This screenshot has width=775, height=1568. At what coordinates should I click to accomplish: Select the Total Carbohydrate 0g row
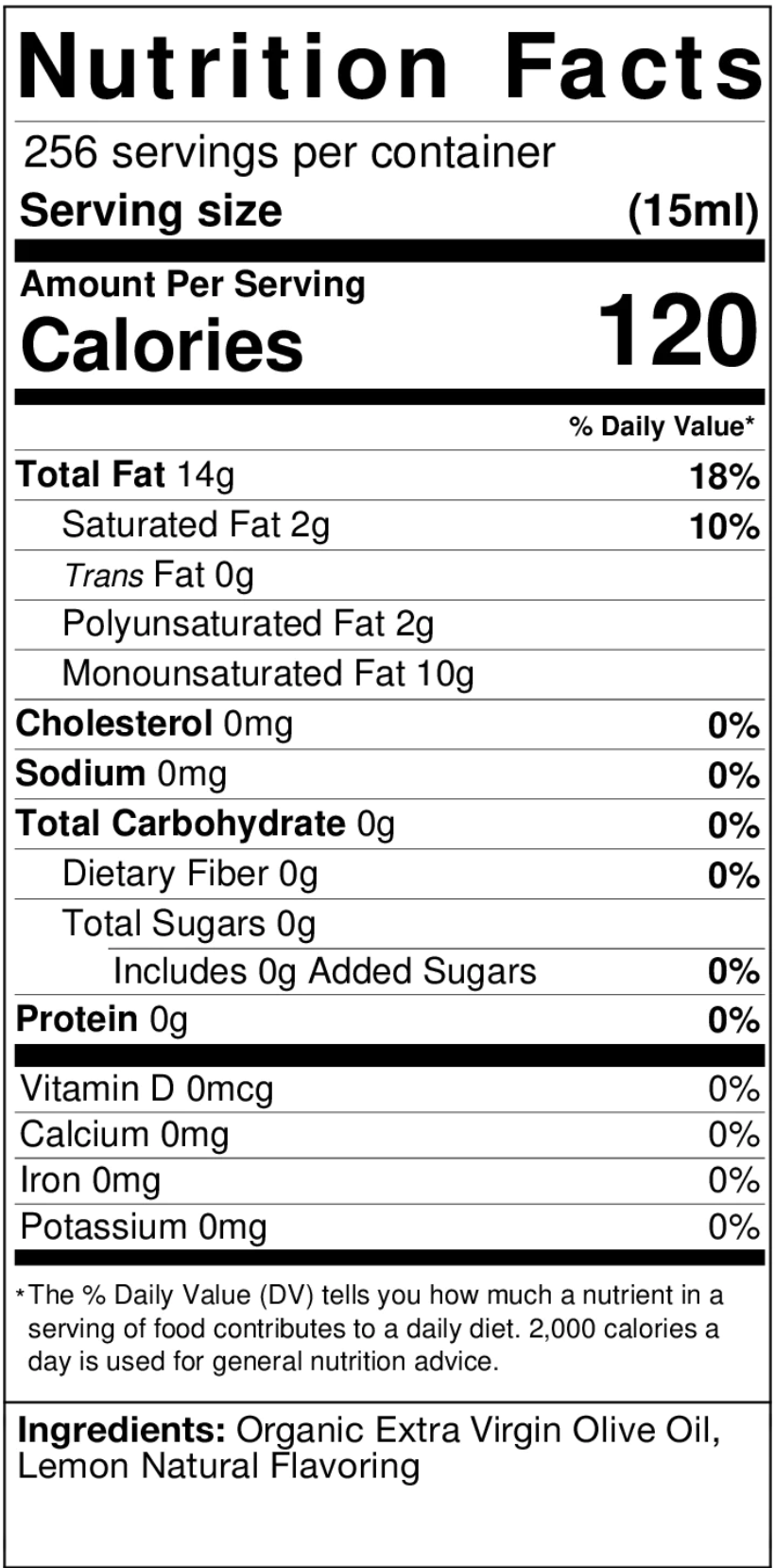click(205, 824)
